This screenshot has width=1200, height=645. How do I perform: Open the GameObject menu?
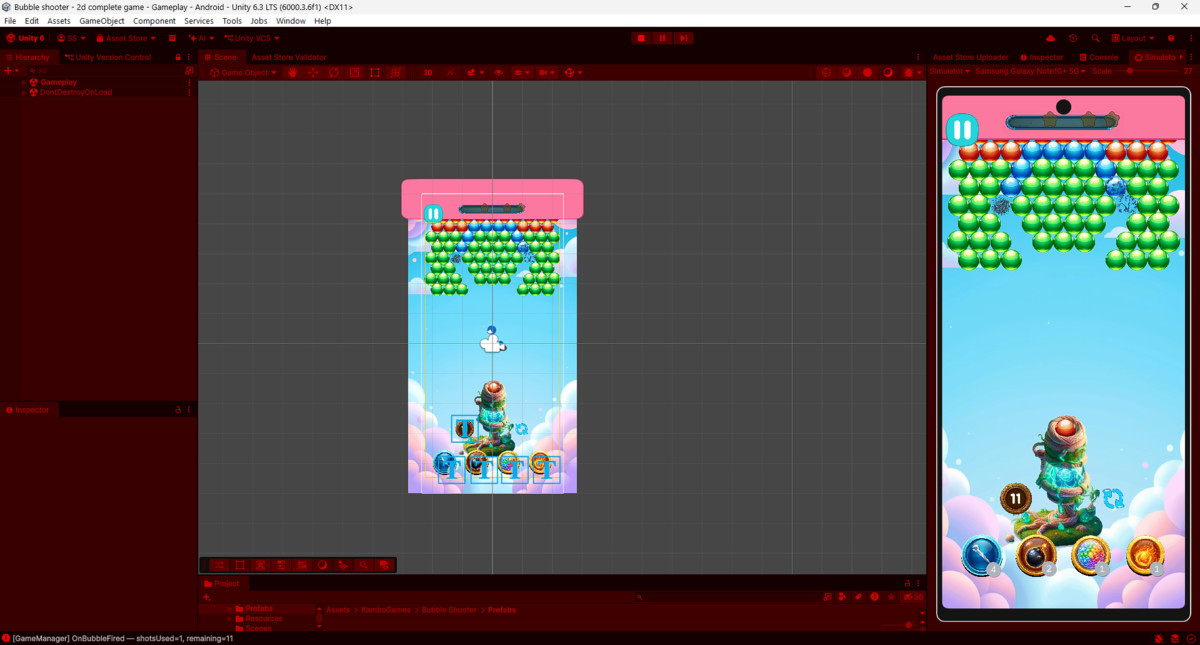pyautogui.click(x=102, y=21)
